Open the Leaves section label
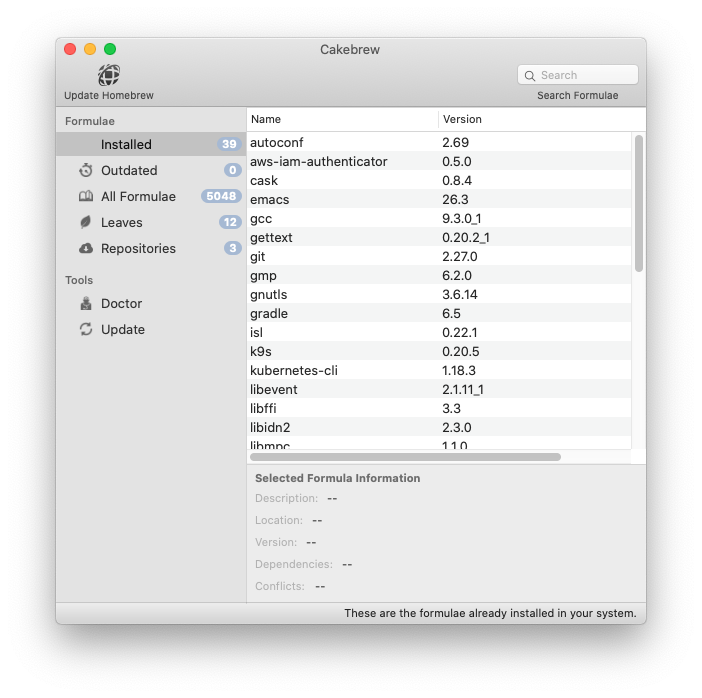 click(x=121, y=222)
